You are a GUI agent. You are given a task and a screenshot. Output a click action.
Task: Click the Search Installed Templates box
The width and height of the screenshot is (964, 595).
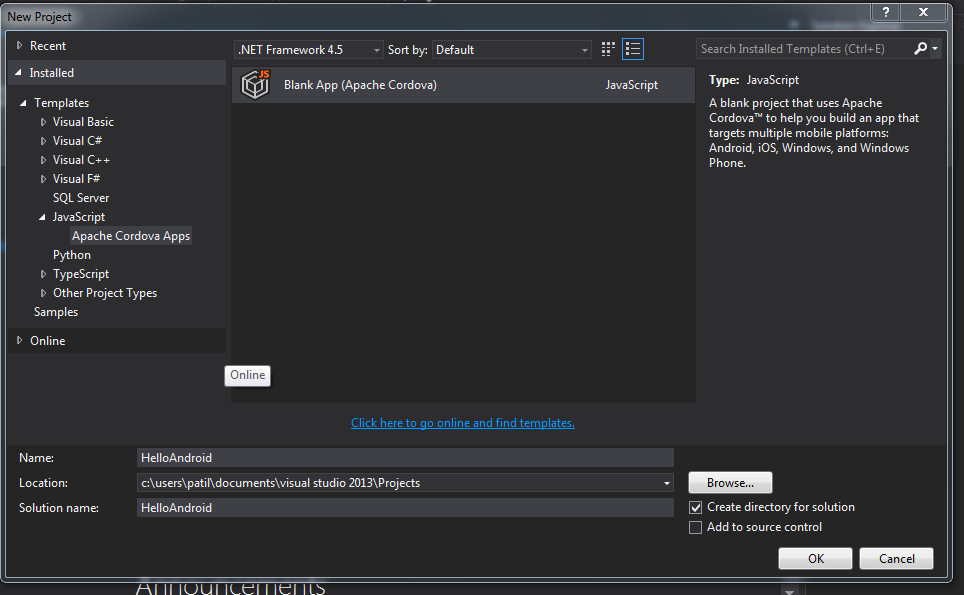tap(804, 49)
